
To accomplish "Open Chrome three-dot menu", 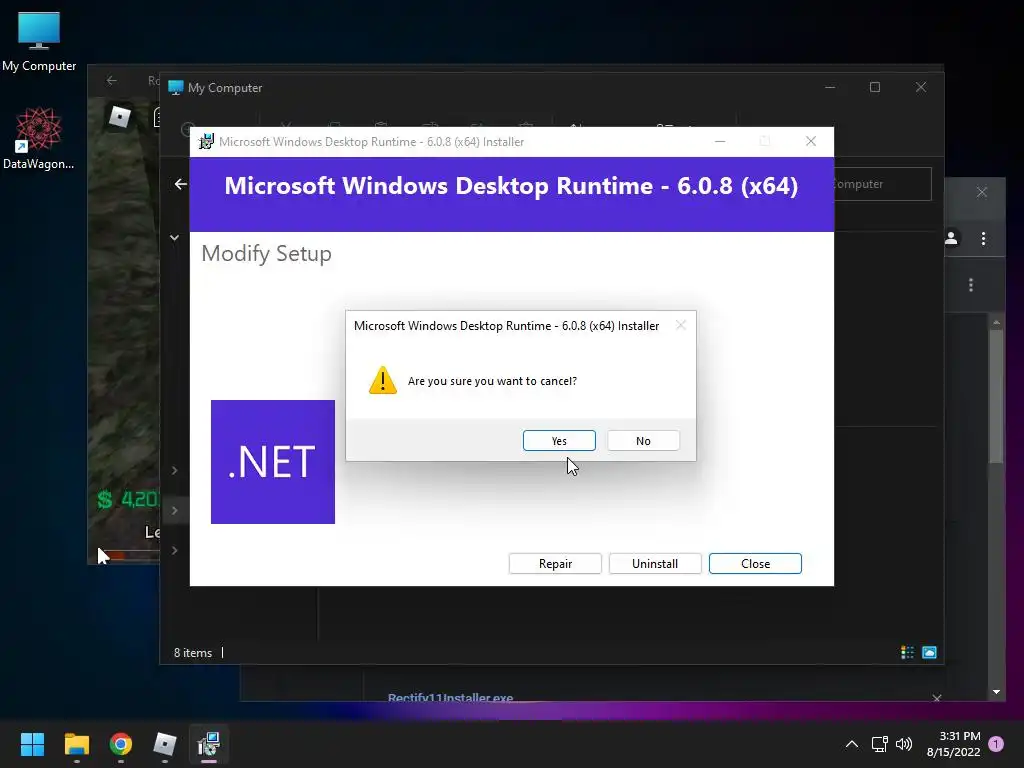I will coord(984,238).
